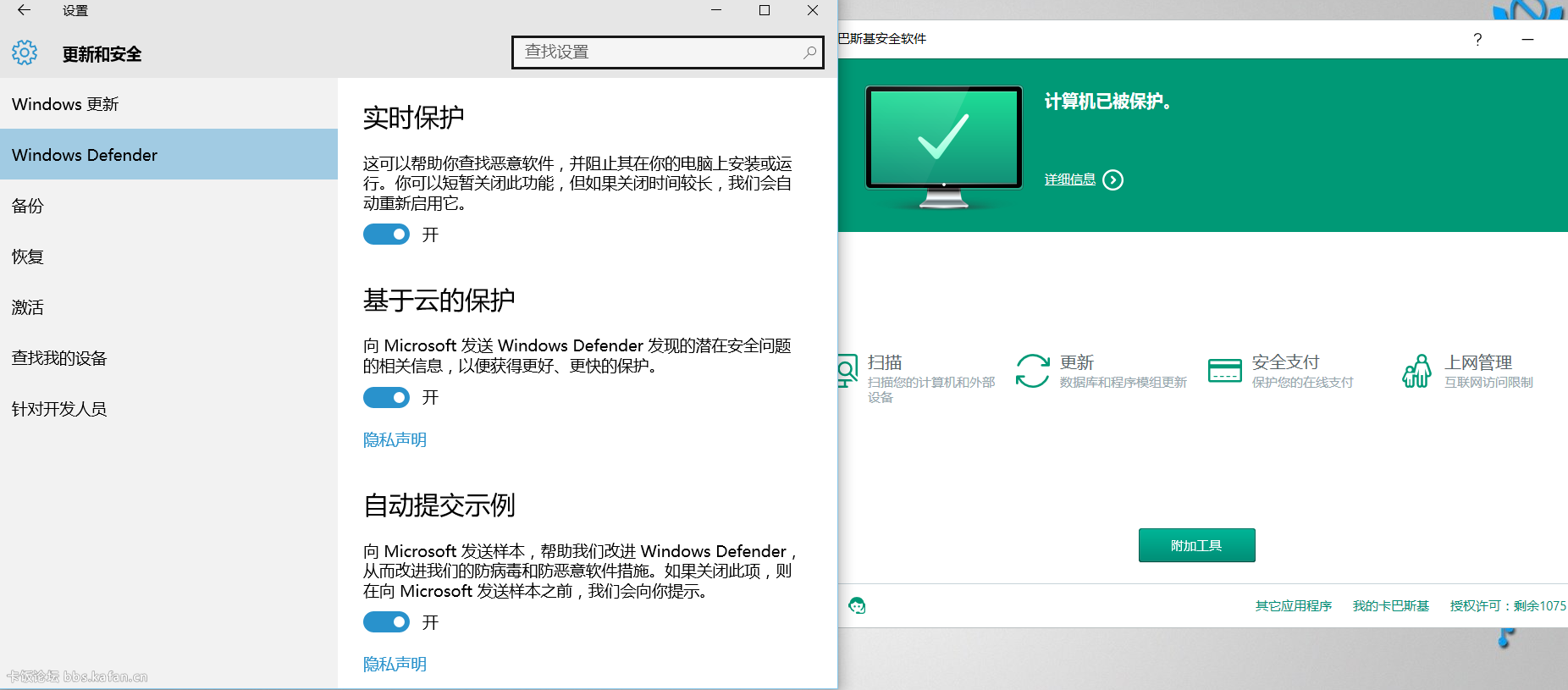
Task: Click the 自动提交示例 heading
Action: pos(439,505)
